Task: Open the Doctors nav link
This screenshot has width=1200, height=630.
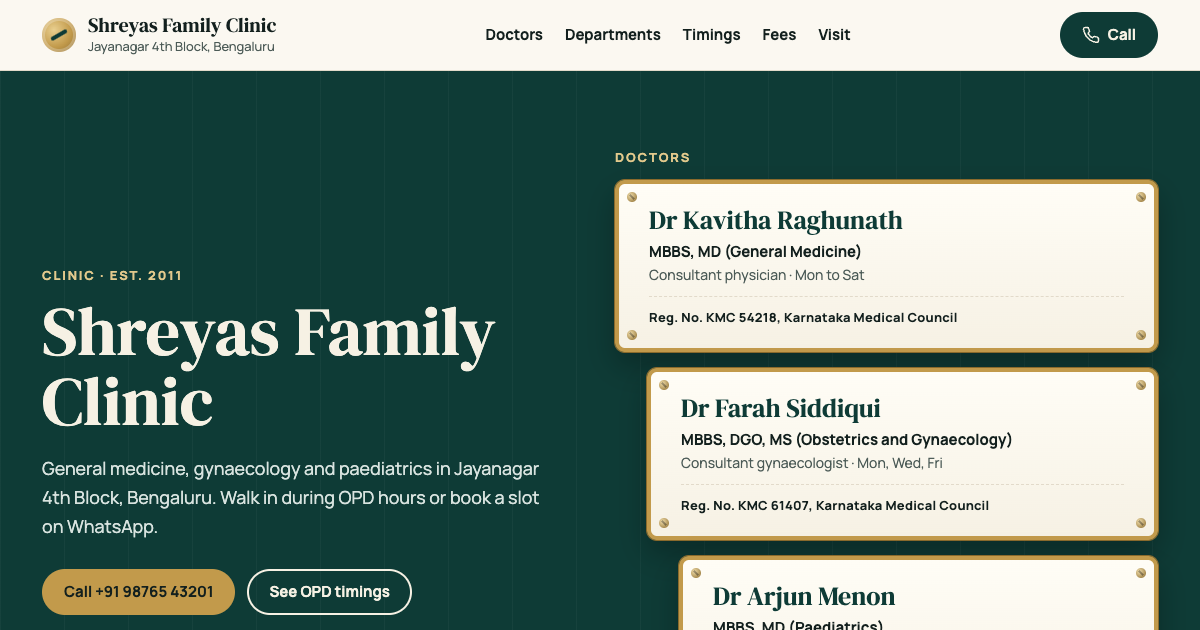Action: click(x=514, y=35)
